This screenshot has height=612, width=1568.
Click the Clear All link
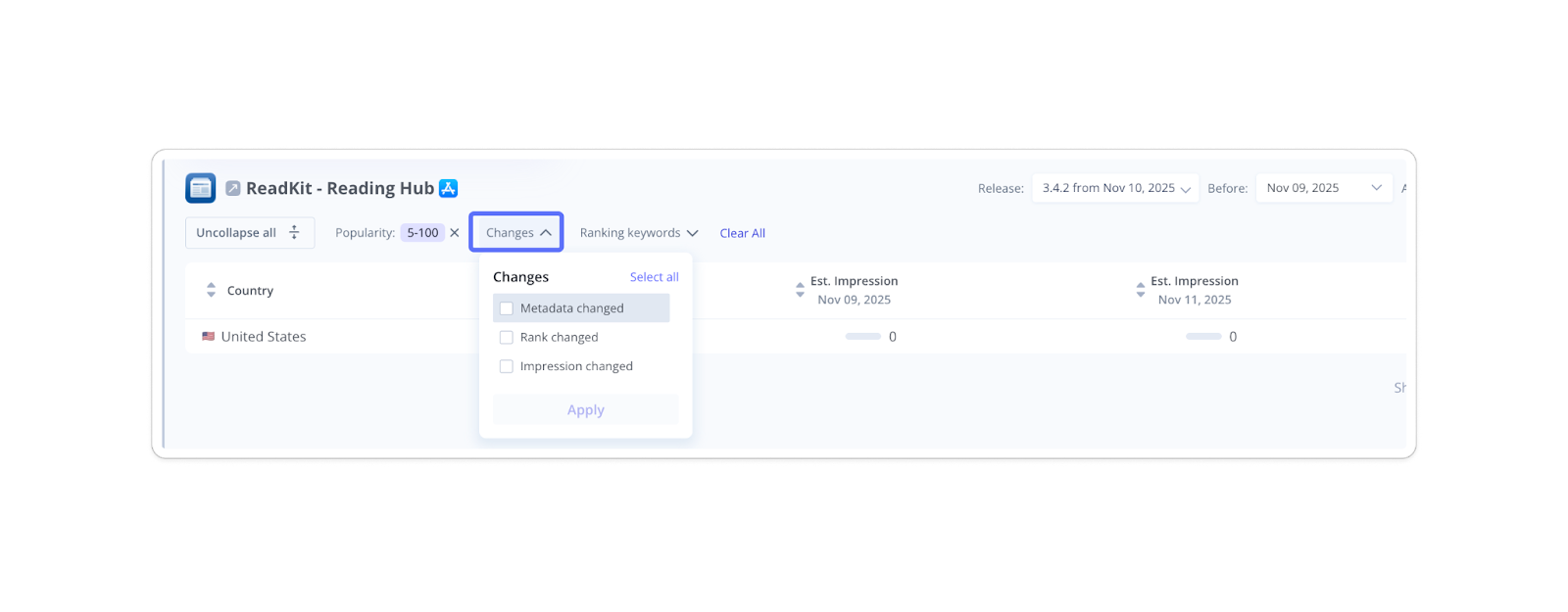point(742,233)
